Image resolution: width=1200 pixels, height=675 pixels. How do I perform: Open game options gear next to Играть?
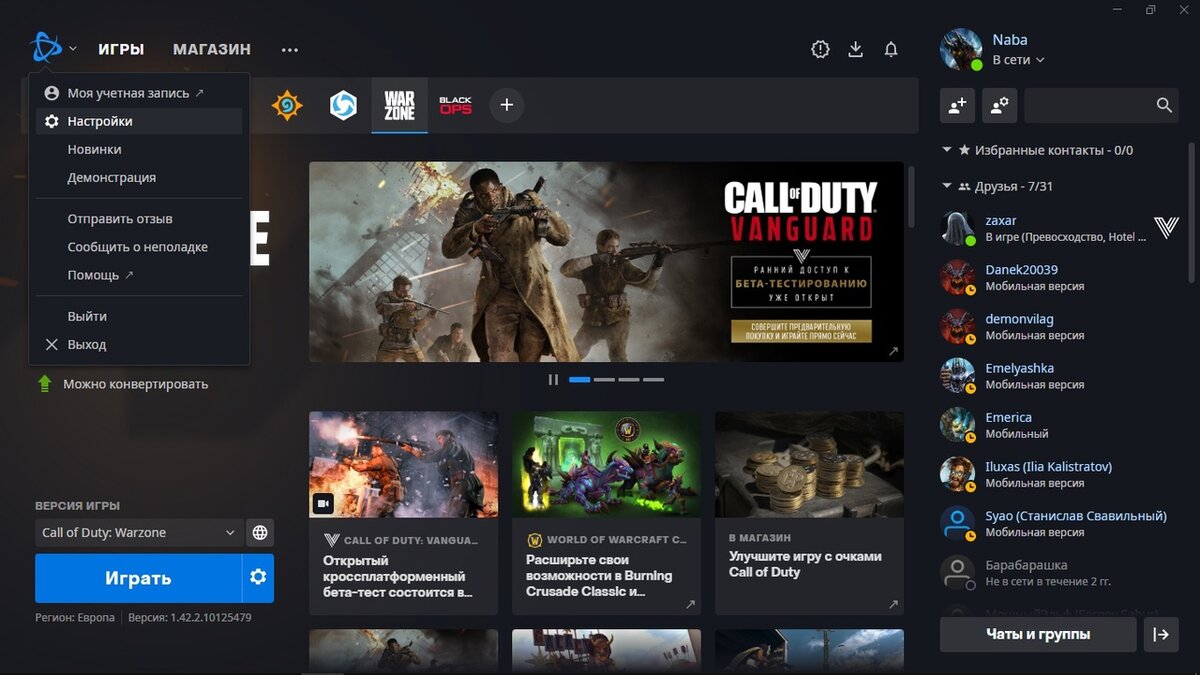(x=258, y=578)
